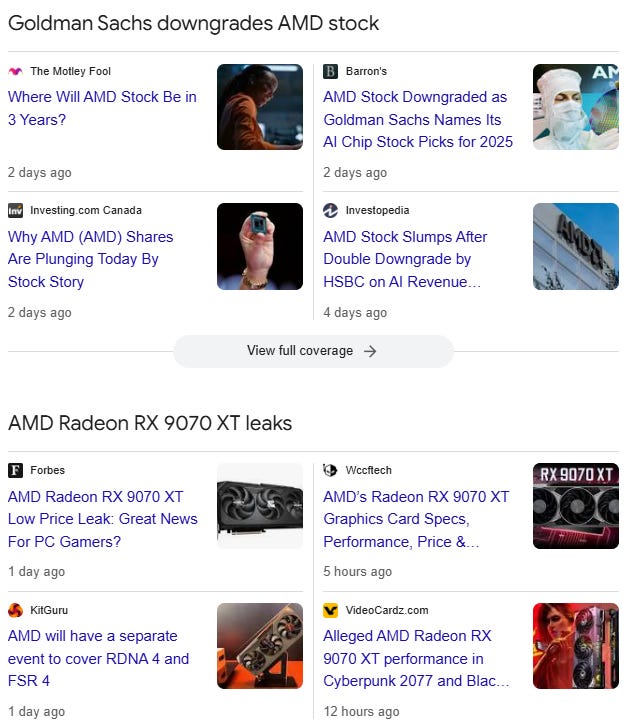Open VideoCardz Cyberpunk 2077 performance article
Screen dimensions: 631x723
(x=416, y=658)
